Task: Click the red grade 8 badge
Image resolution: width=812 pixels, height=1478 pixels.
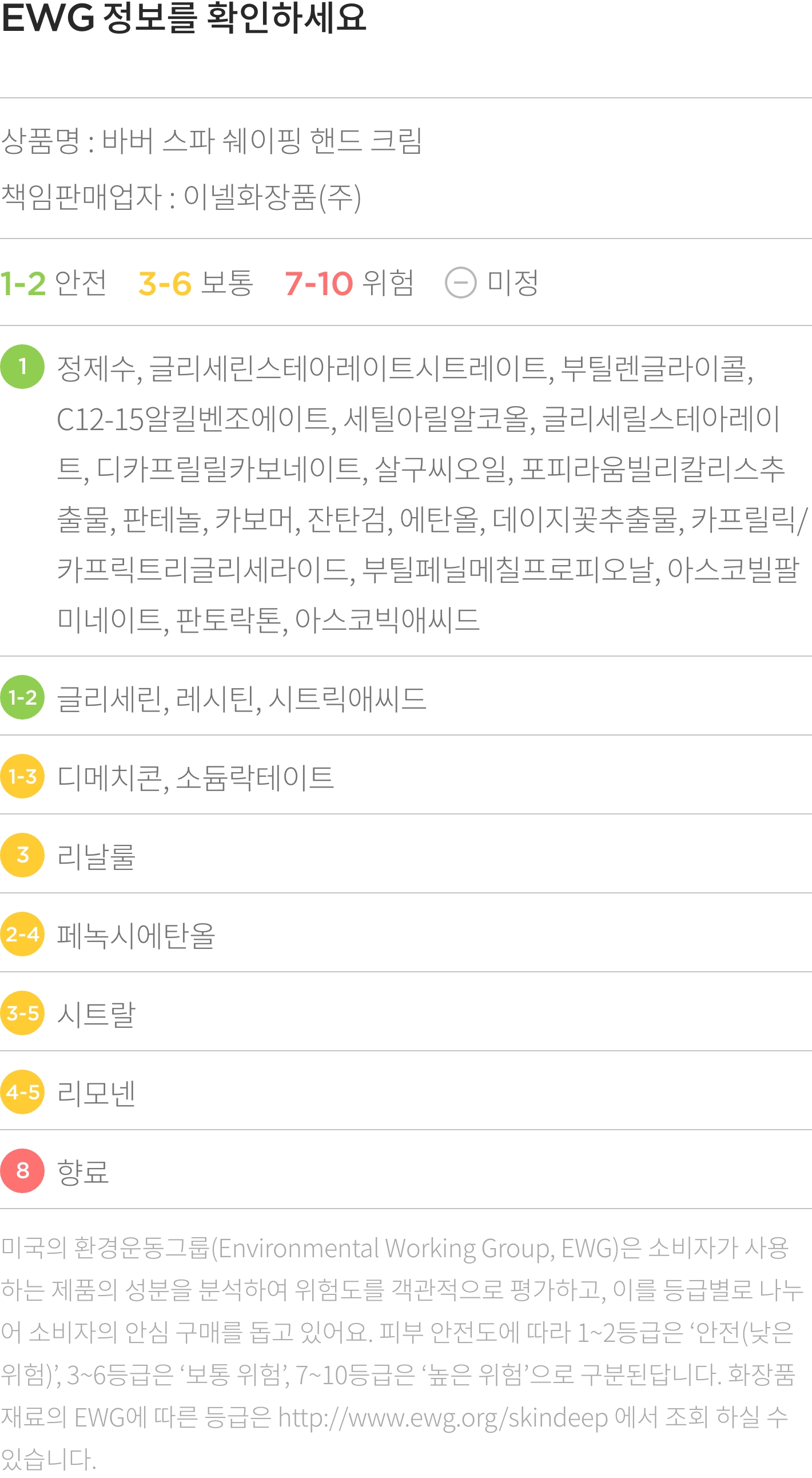Action: pyautogui.click(x=22, y=1170)
